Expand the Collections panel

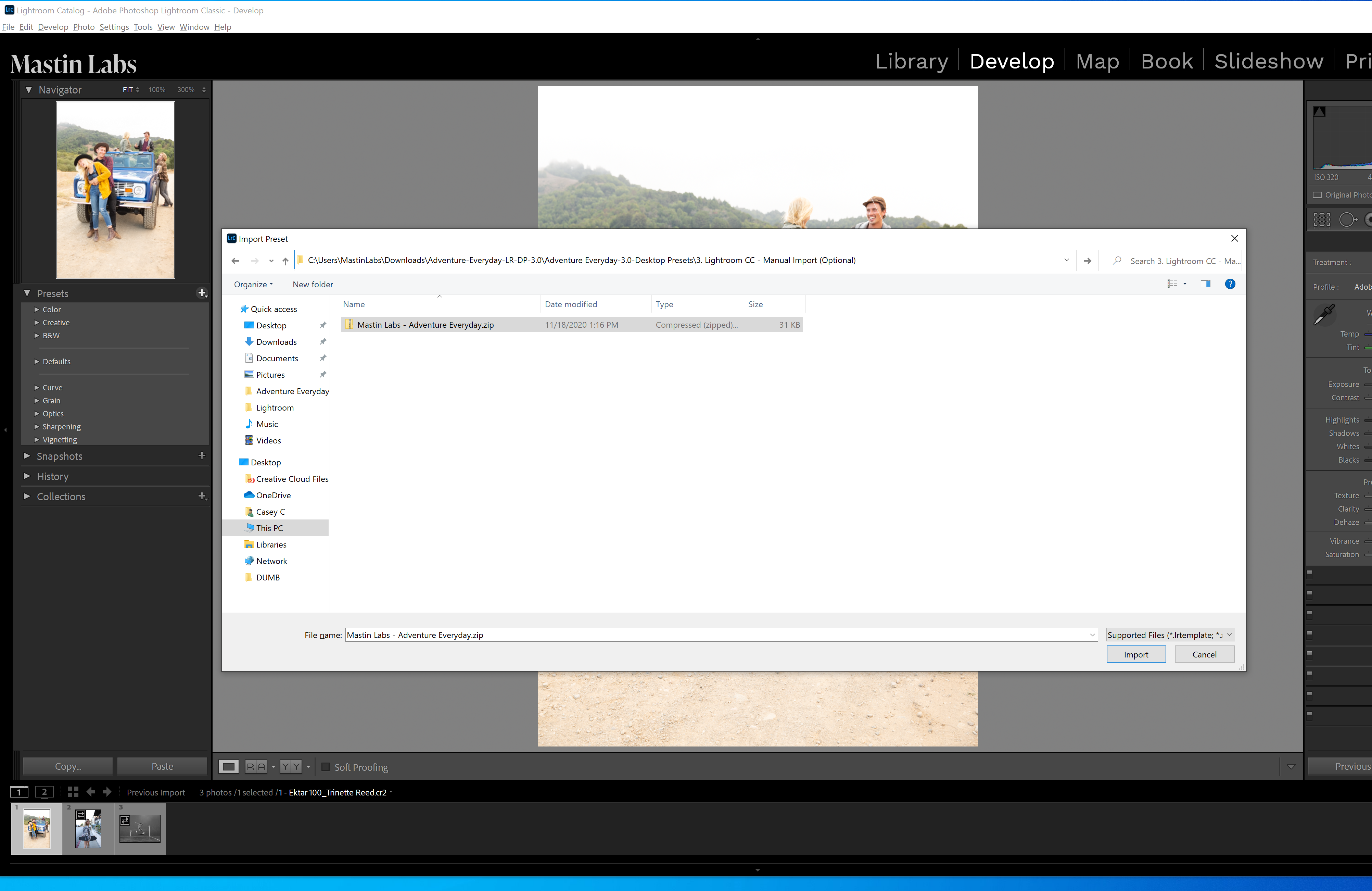[x=26, y=497]
